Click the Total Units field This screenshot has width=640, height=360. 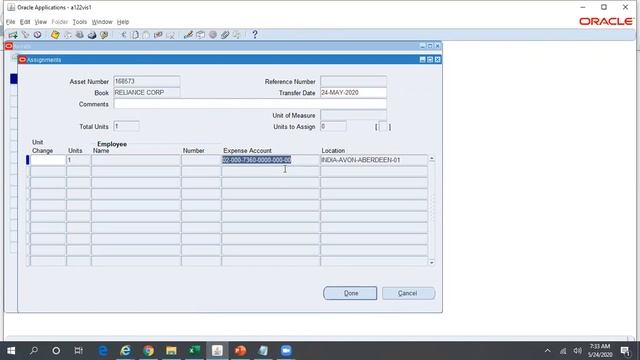[x=127, y=127]
